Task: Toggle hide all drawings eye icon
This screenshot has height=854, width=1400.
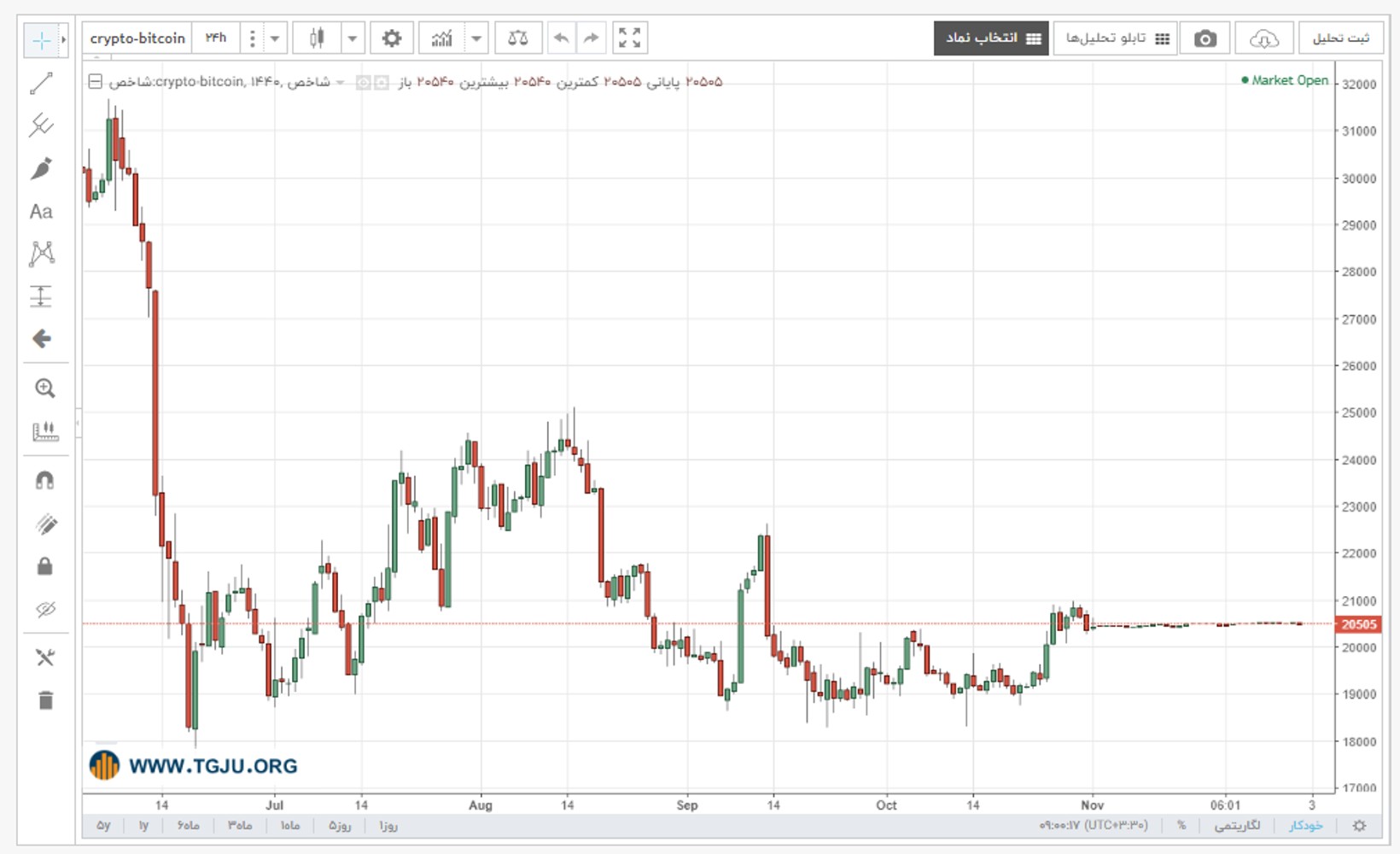Action: coord(44,609)
